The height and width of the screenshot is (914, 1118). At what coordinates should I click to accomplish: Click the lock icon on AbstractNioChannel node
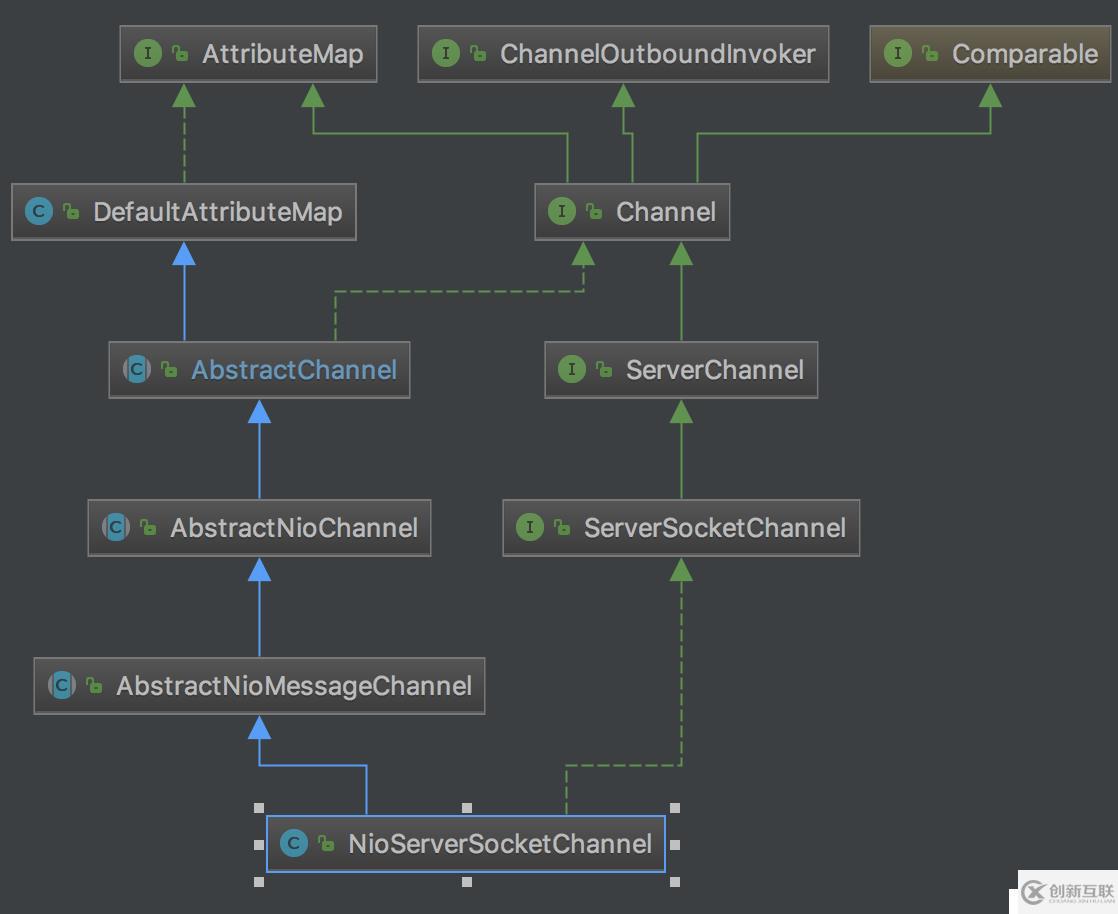click(x=148, y=528)
